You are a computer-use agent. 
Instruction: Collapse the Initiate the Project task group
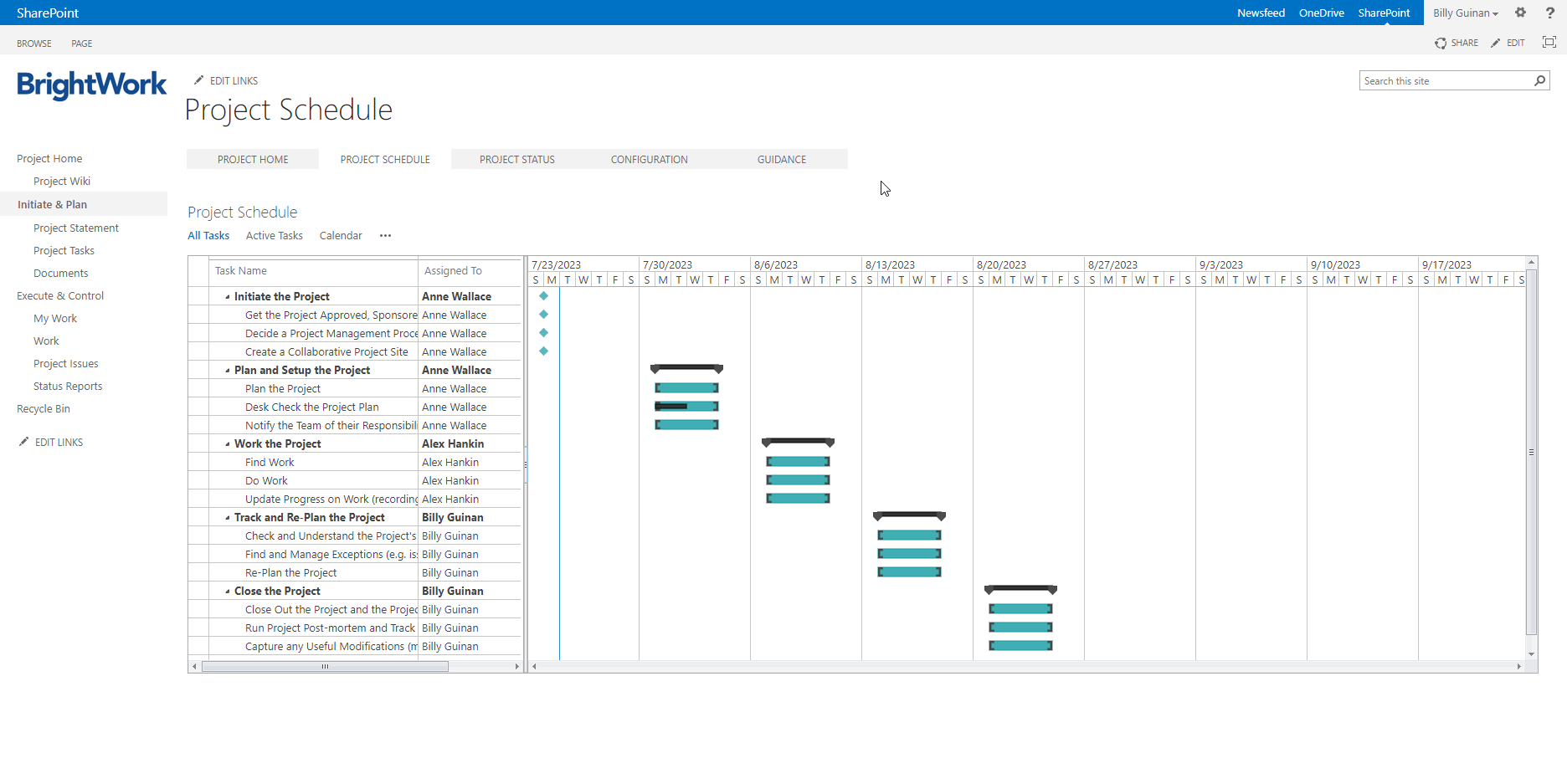click(229, 296)
